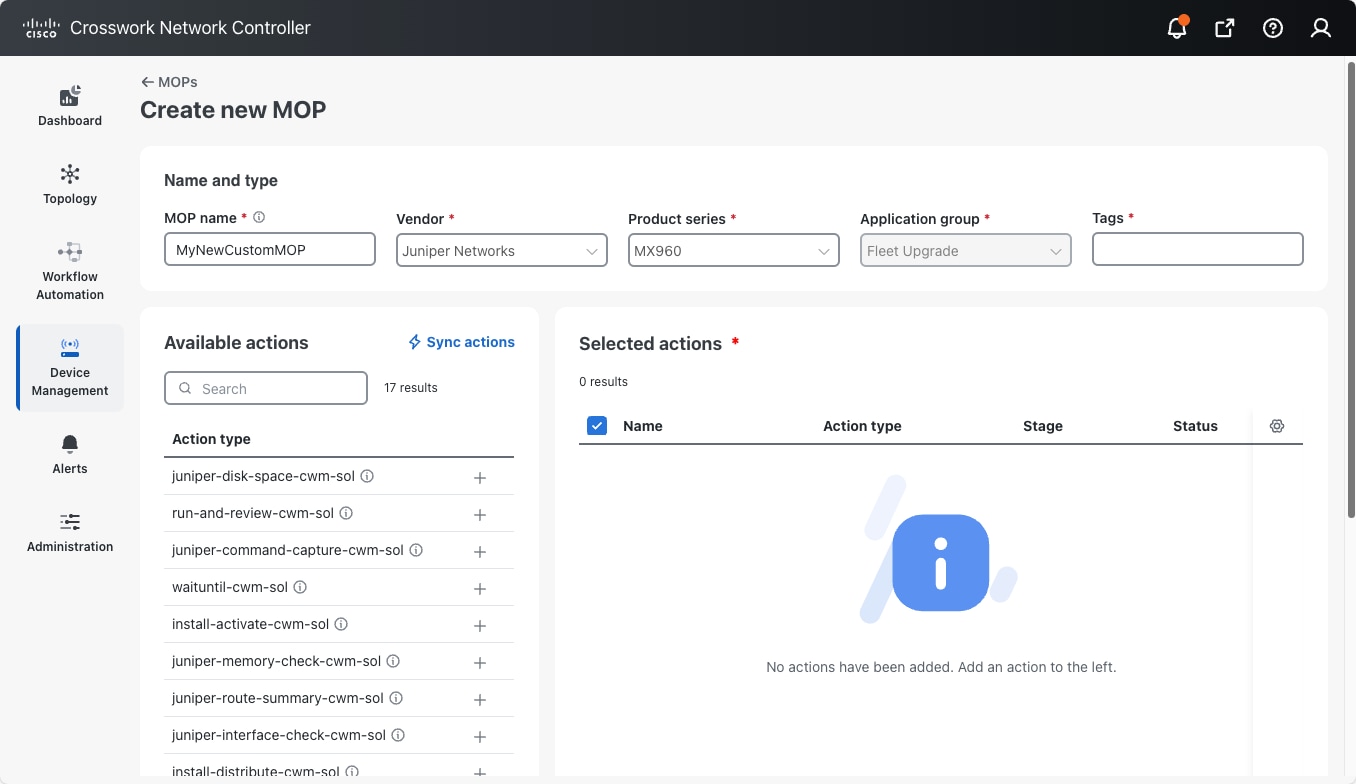Open the Workflow Automation sidebar icon
Screen dimensions: 1356x784
(69, 252)
